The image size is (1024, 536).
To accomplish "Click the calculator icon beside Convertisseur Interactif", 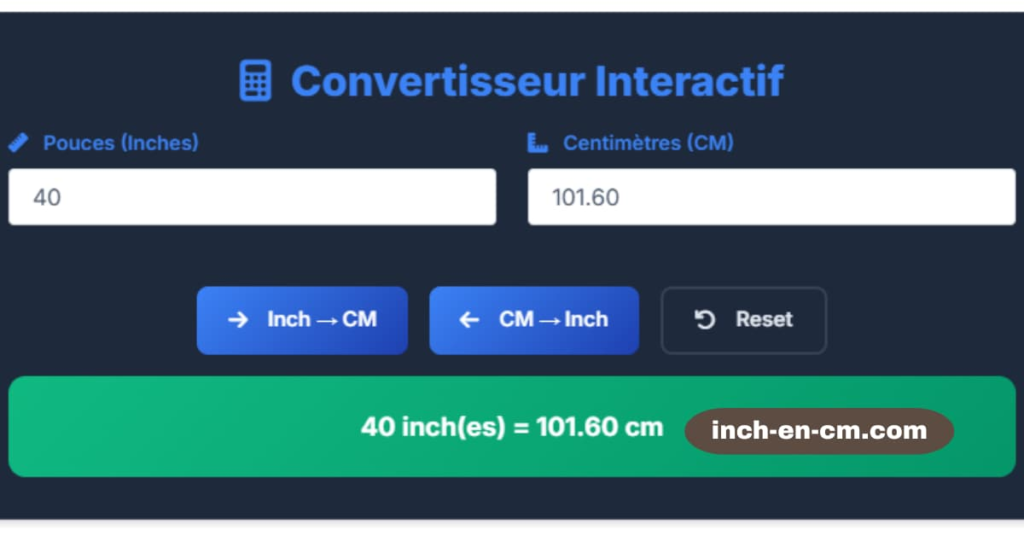I will click(x=255, y=81).
